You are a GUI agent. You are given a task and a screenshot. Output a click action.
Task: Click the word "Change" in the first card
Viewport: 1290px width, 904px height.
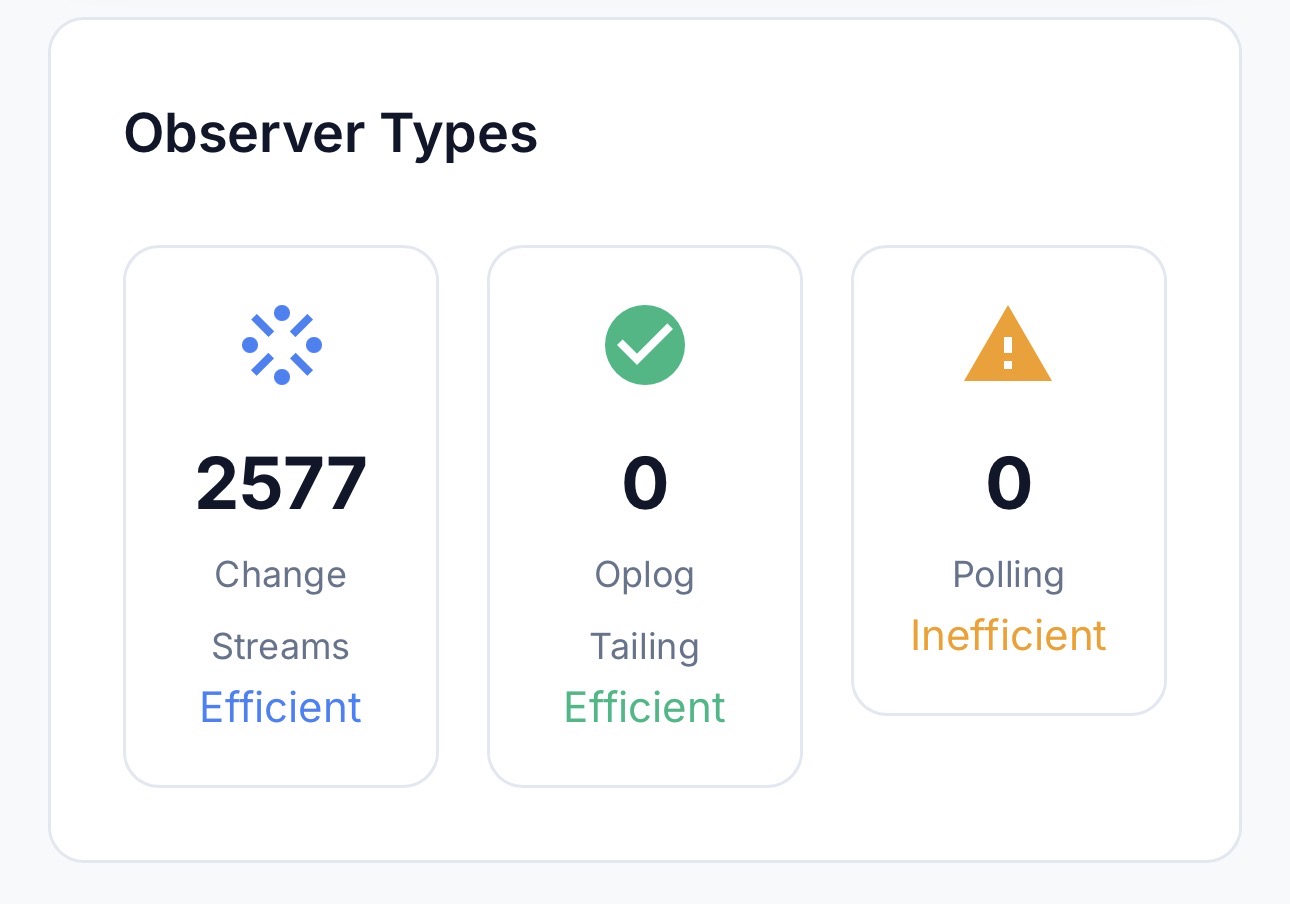click(x=281, y=575)
